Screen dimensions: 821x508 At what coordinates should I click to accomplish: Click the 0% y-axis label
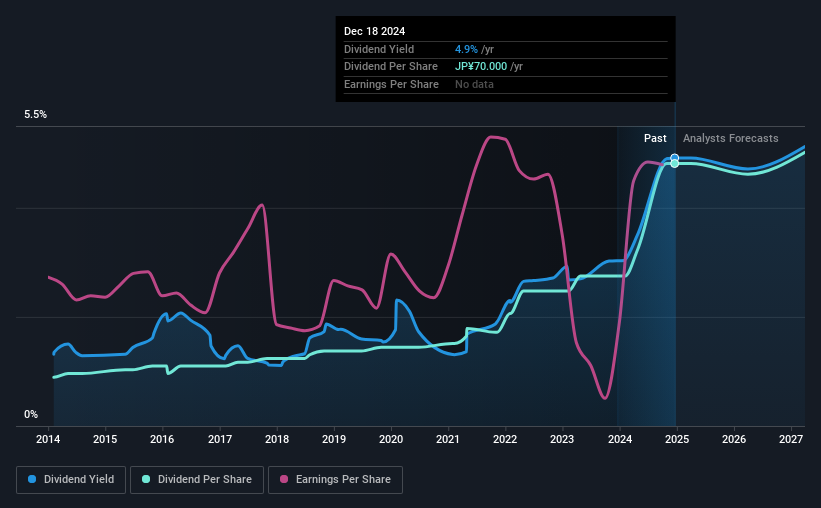(31, 415)
